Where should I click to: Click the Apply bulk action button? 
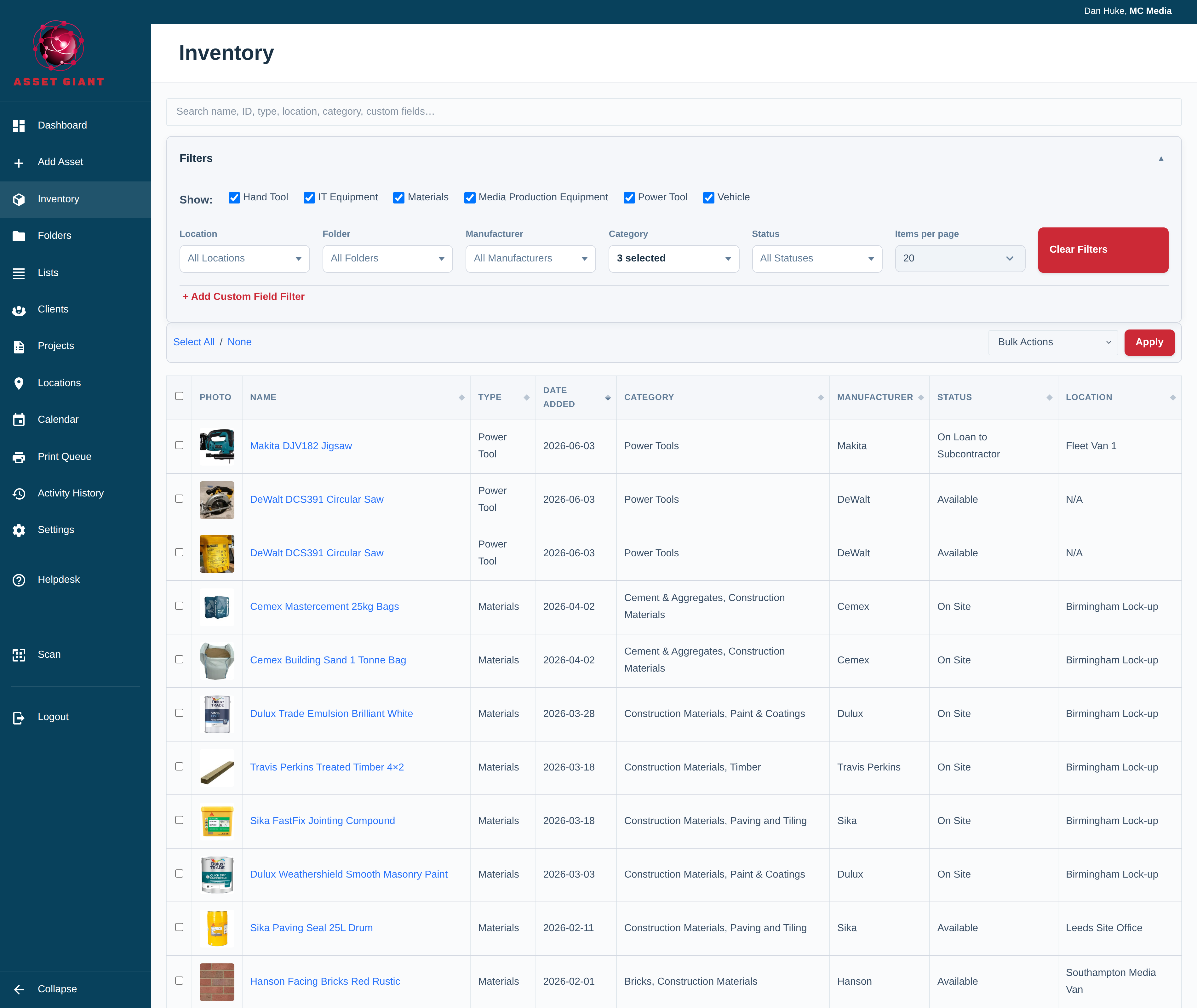tap(1149, 342)
